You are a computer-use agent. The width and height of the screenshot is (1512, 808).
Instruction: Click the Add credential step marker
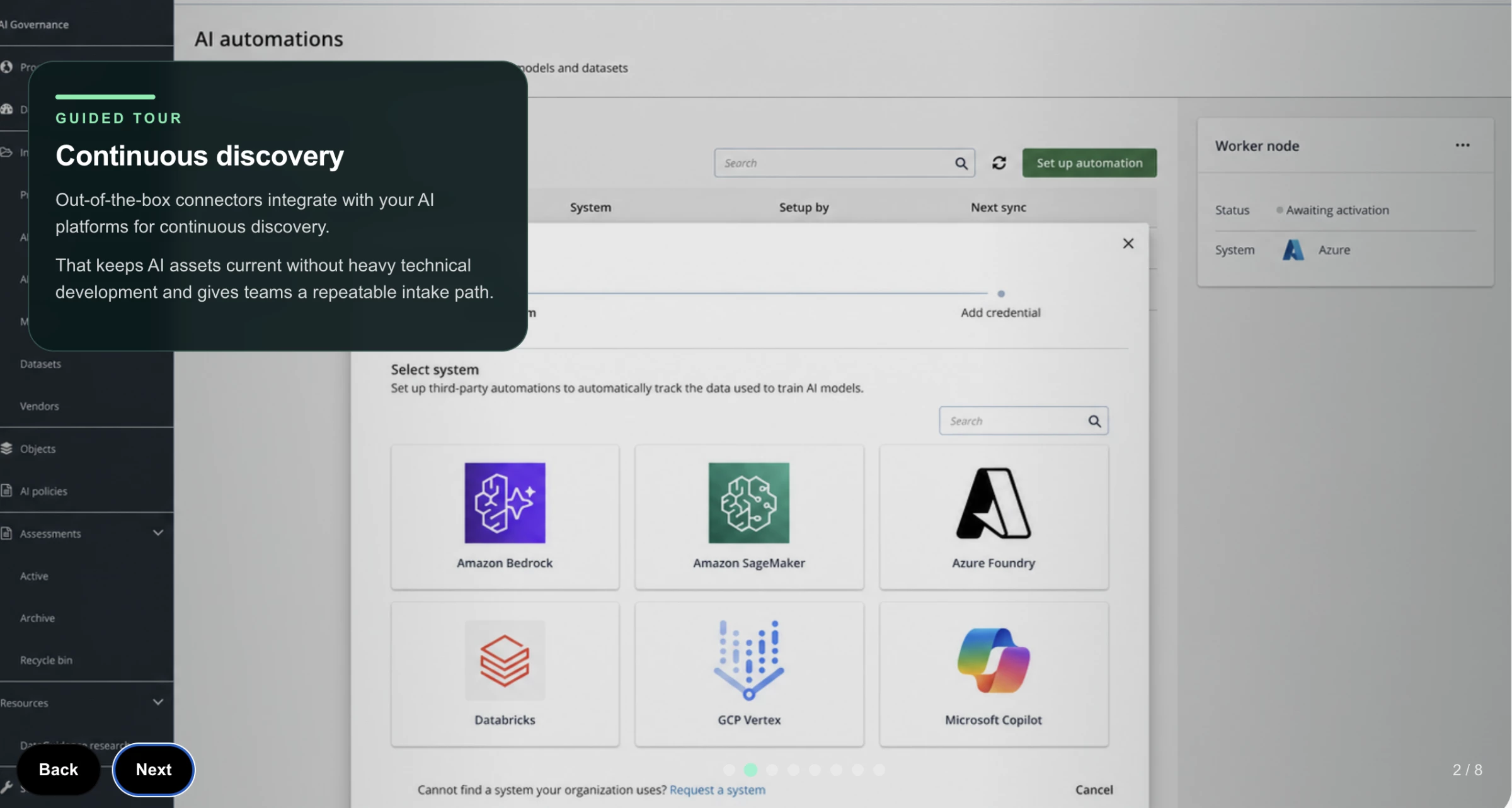point(1000,294)
